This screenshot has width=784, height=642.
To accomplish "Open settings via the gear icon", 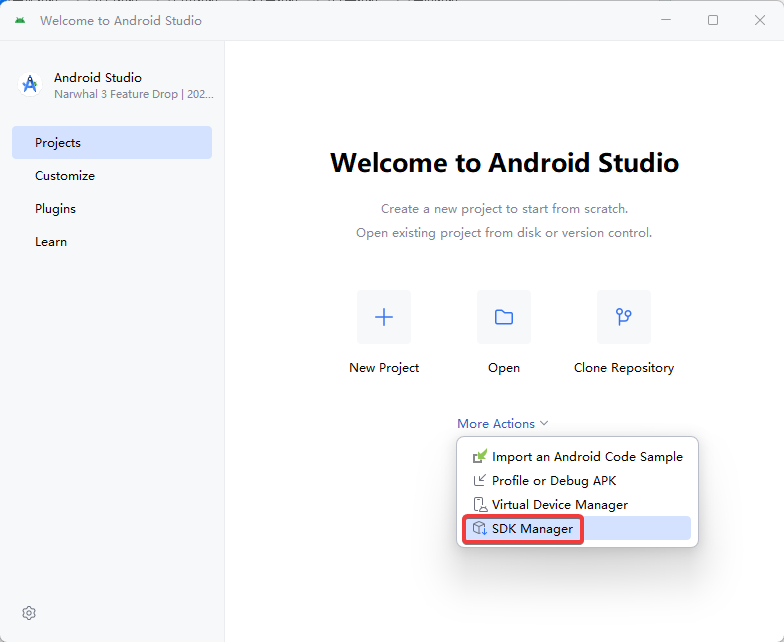I will click(x=29, y=613).
